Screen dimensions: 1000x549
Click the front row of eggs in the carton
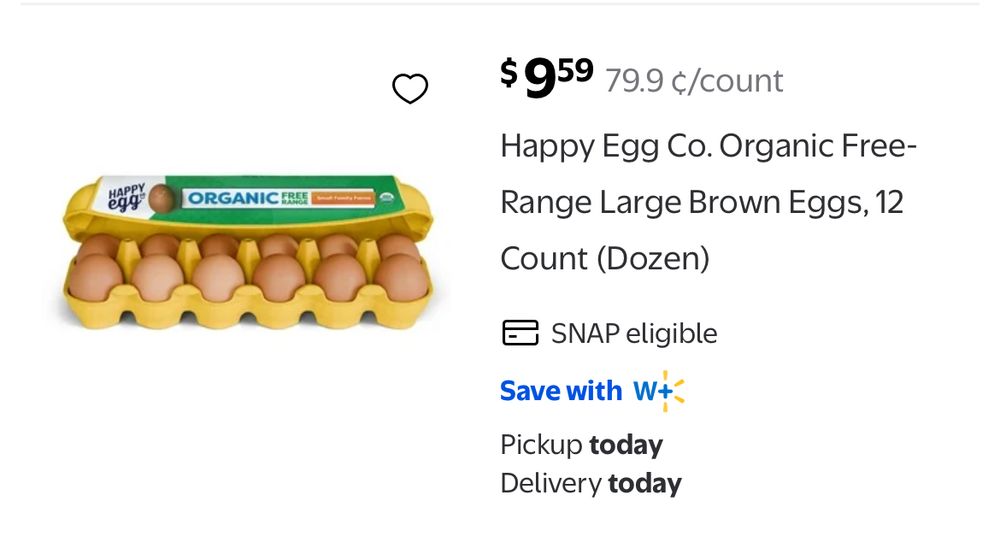tap(248, 277)
